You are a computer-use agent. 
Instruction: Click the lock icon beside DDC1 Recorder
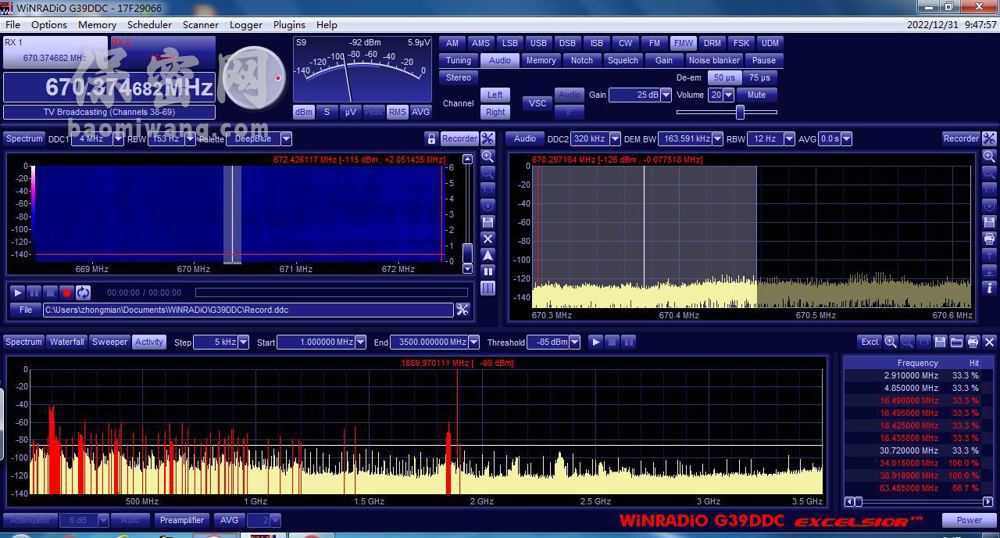(431, 139)
